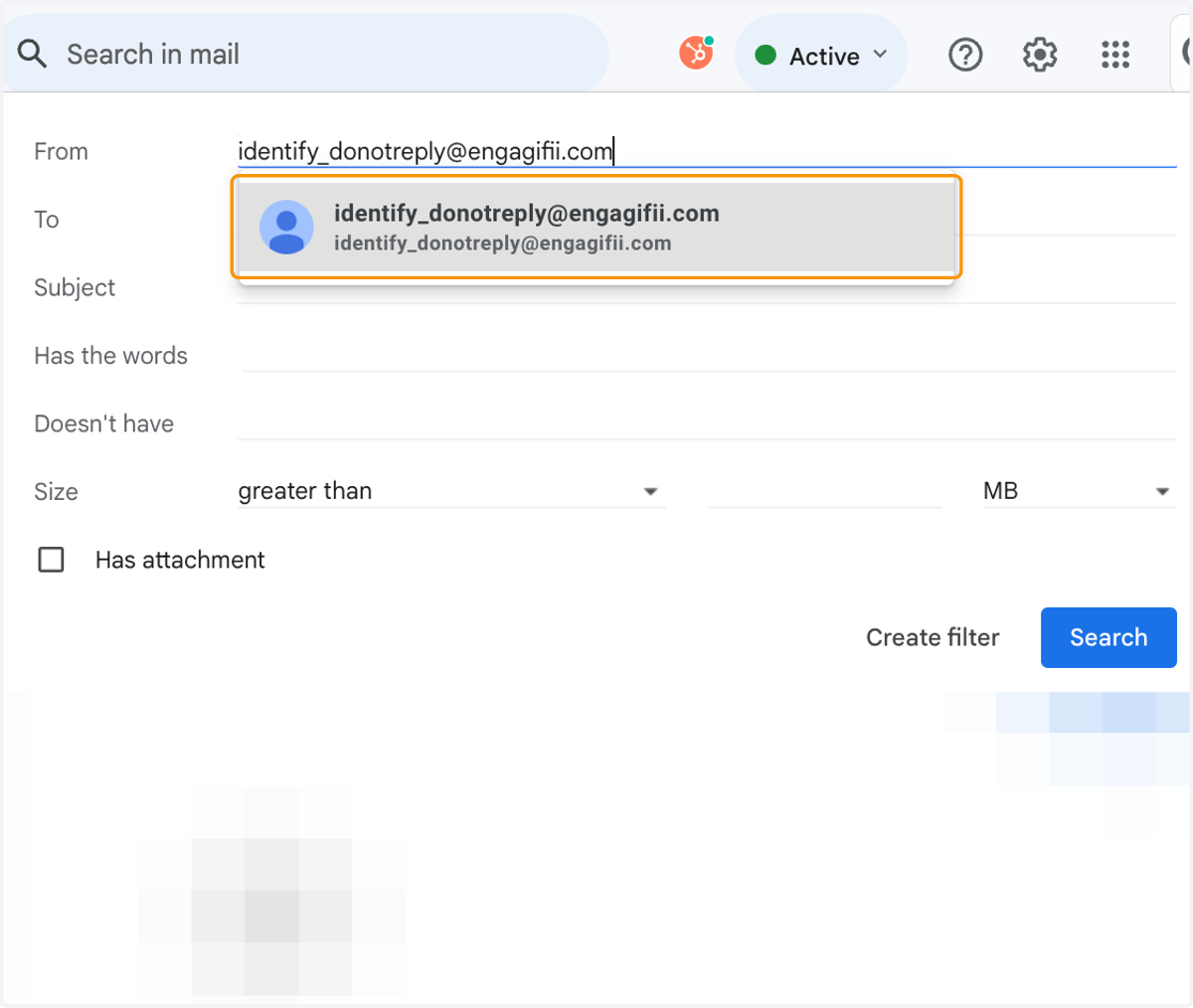This screenshot has height=1008, width=1193.
Task: Click the 'Has attachment' label text
Action: pyautogui.click(x=180, y=560)
